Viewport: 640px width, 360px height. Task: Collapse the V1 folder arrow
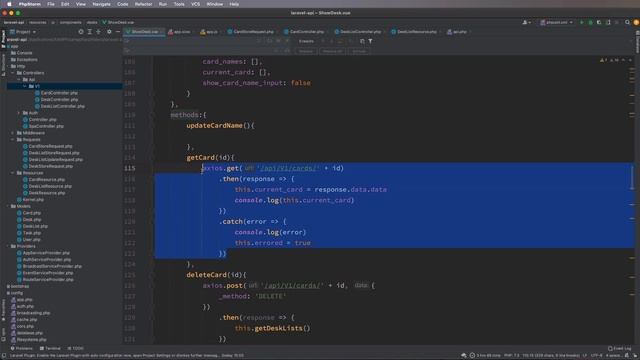point(25,86)
